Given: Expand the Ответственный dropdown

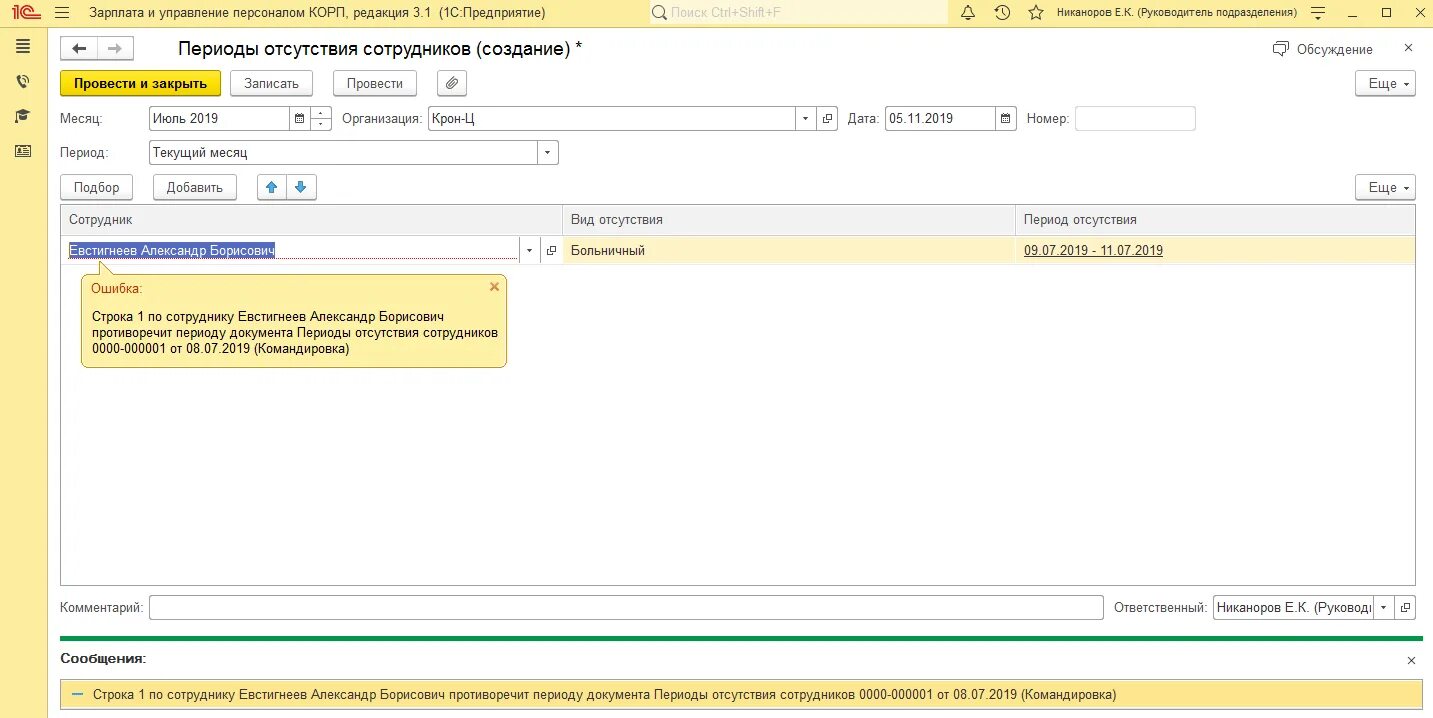Looking at the screenshot, I should tap(1384, 607).
